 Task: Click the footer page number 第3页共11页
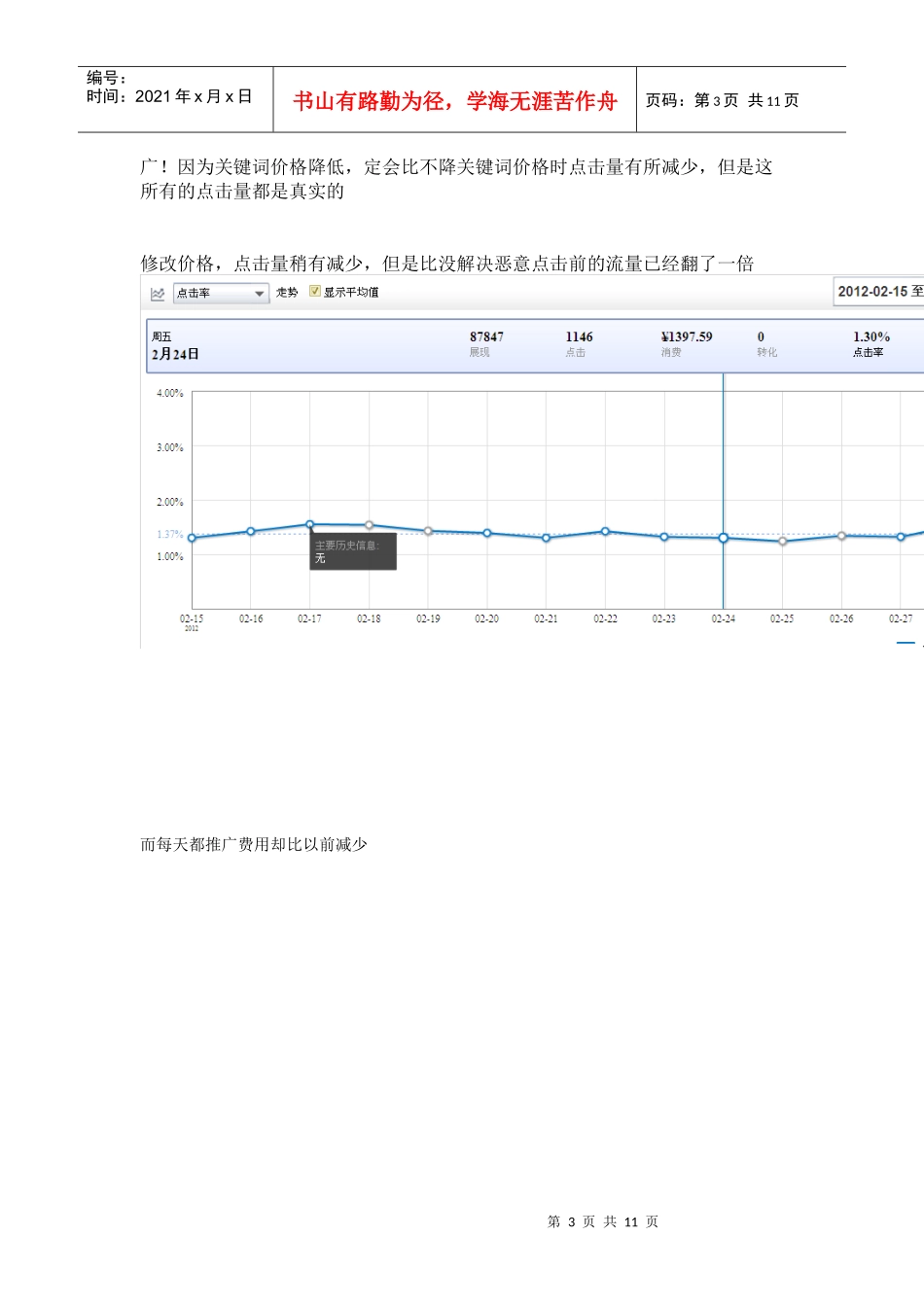(x=603, y=1221)
